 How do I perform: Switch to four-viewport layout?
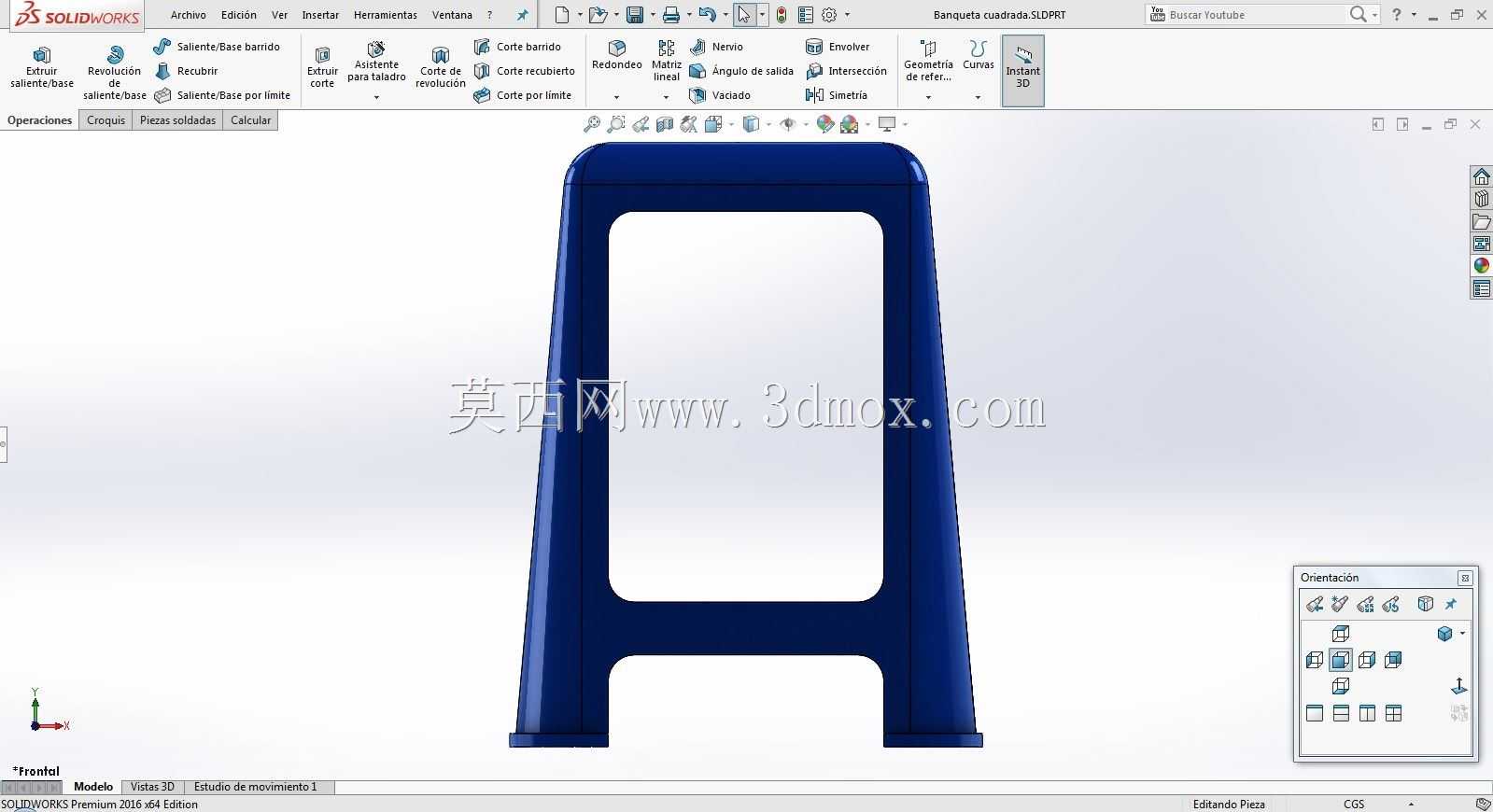1393,713
